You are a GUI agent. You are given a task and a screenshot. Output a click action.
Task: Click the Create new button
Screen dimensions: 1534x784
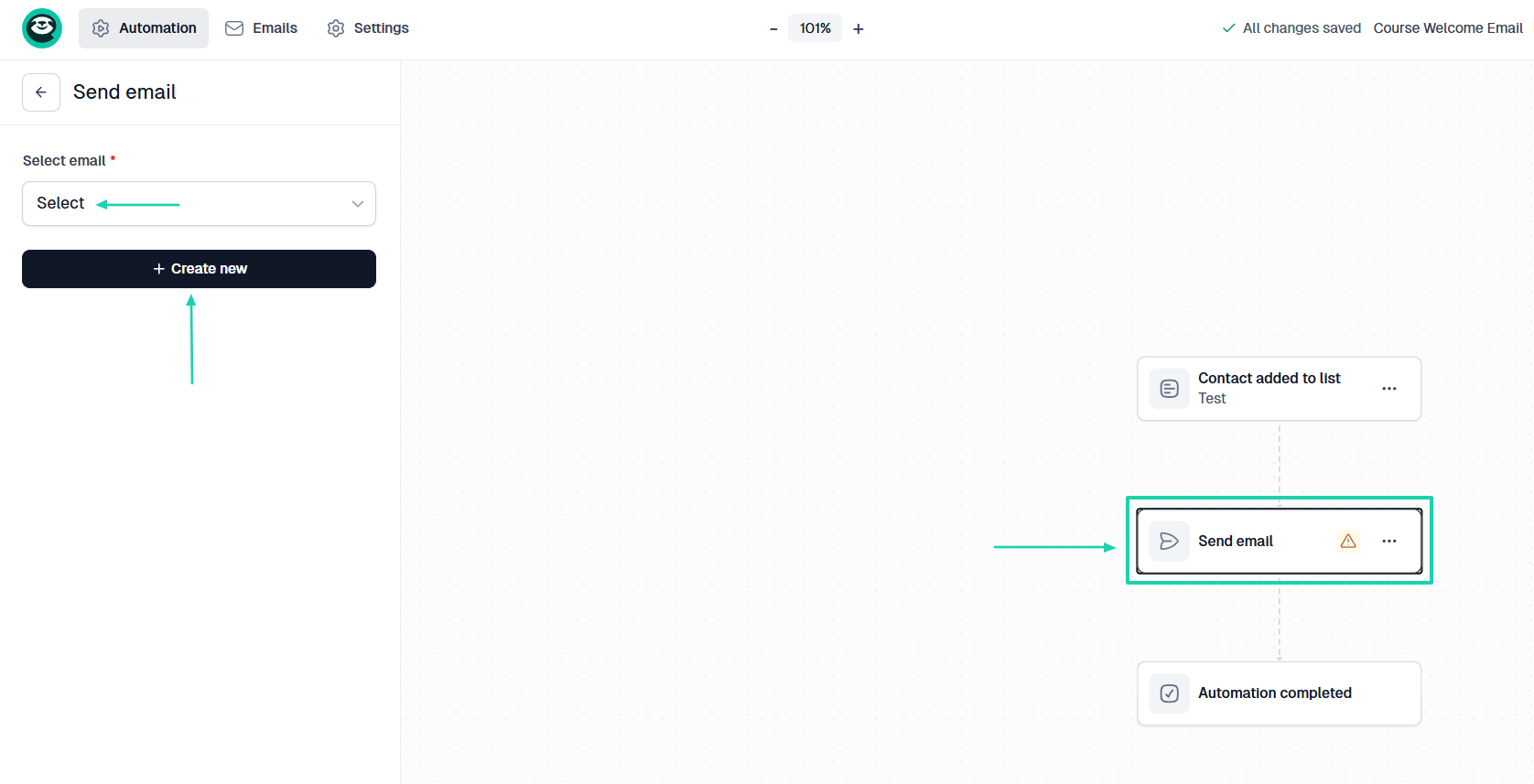tap(199, 269)
